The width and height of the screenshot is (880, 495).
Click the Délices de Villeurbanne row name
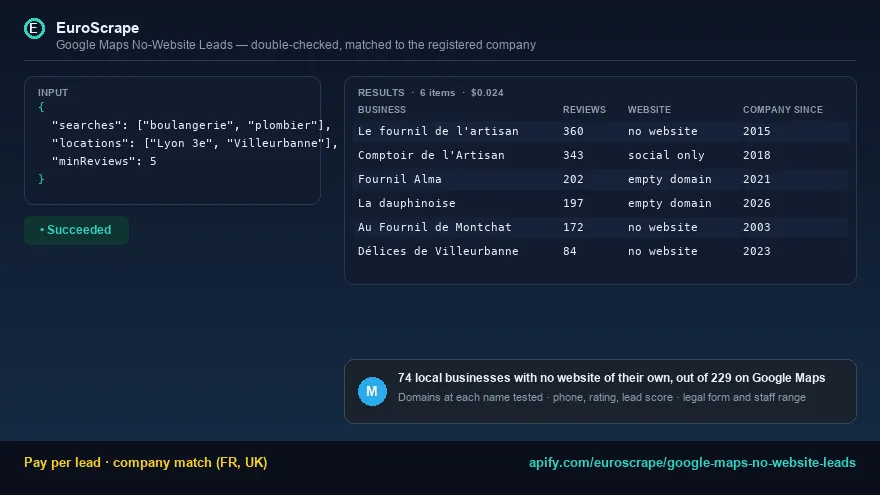click(438, 251)
